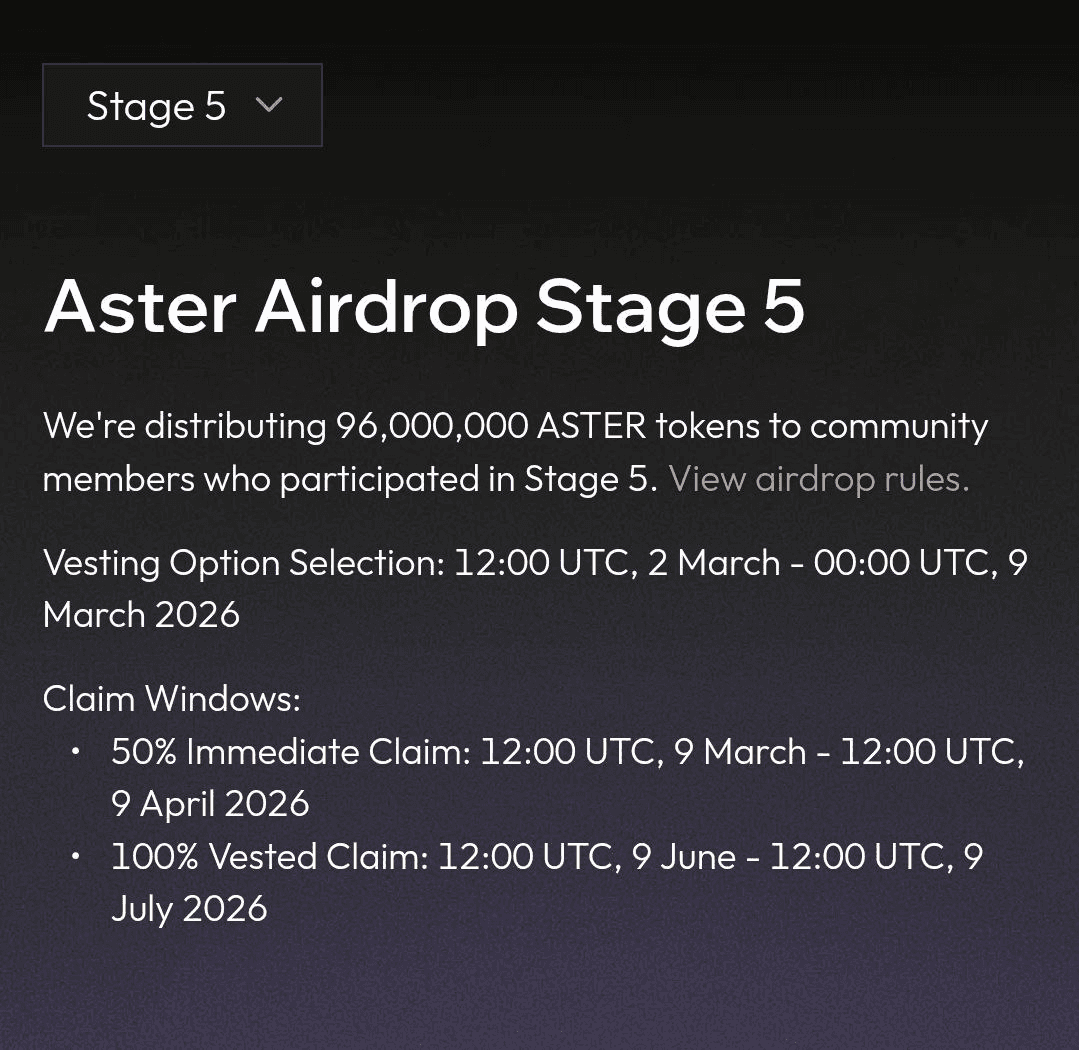
Task: Click the word ASTER in the description
Action: tap(591, 426)
